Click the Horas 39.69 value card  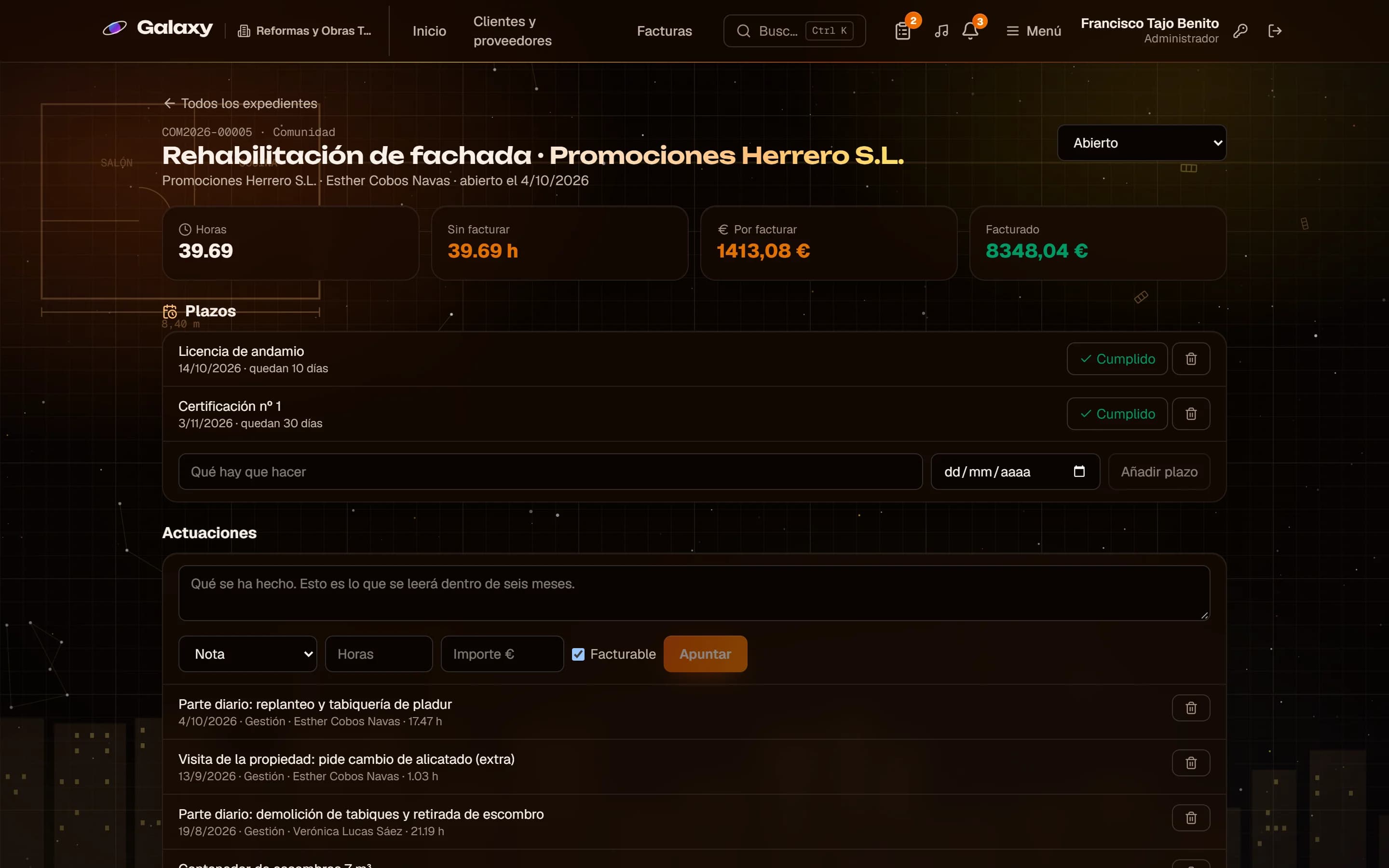[x=290, y=243]
